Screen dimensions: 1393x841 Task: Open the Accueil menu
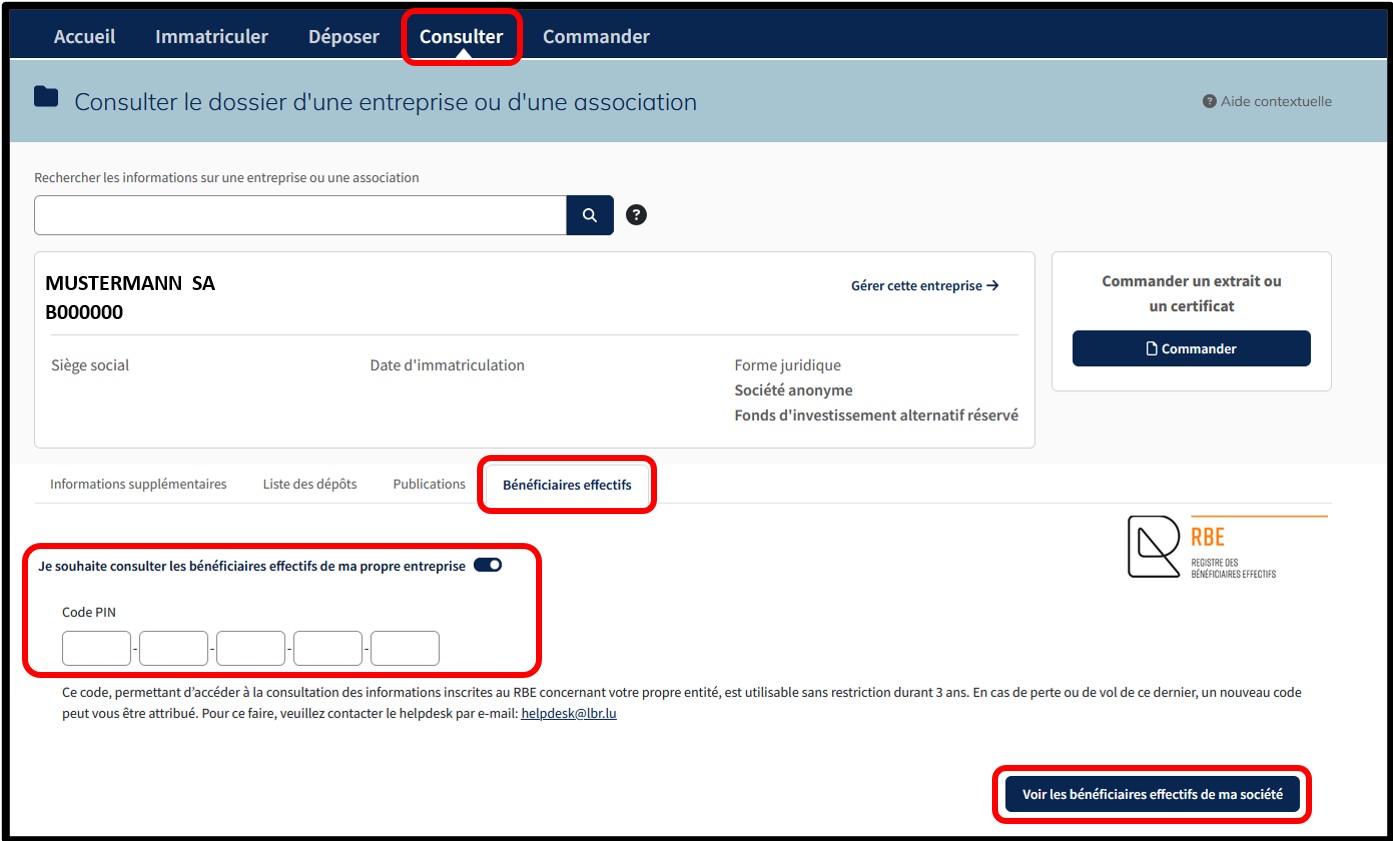pos(85,37)
